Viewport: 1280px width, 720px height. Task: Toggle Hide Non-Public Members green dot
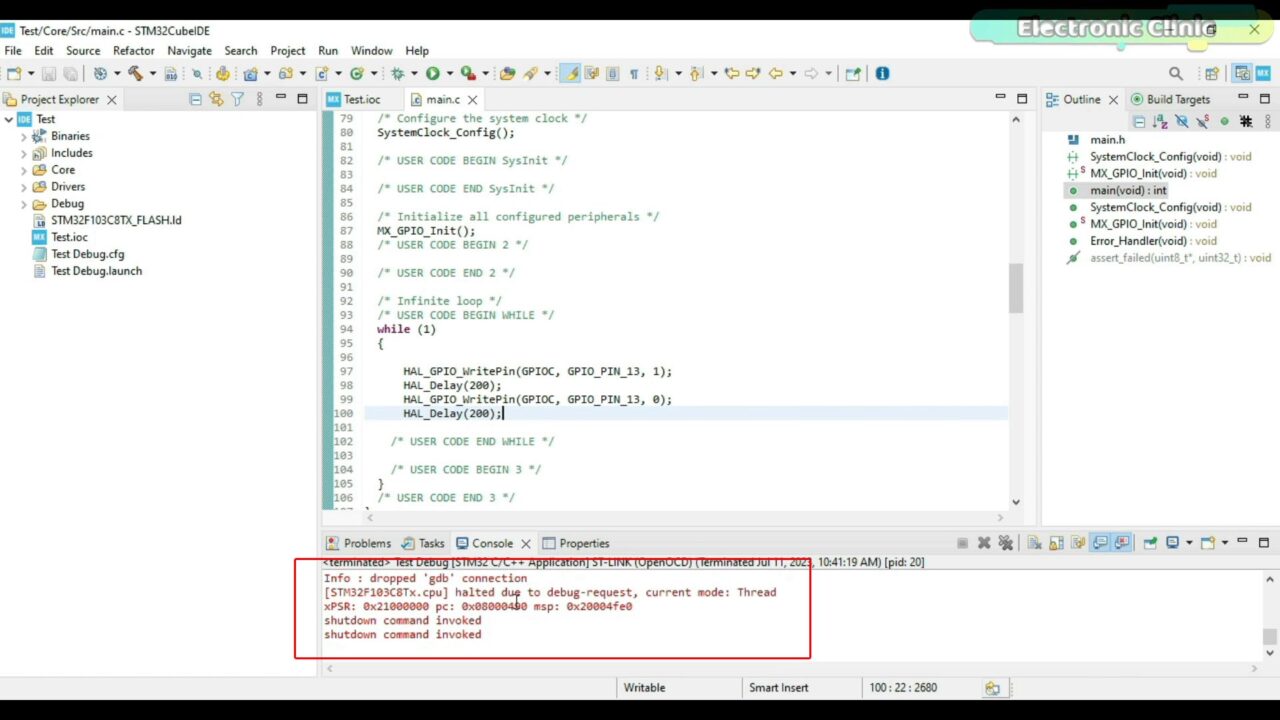pos(1224,121)
